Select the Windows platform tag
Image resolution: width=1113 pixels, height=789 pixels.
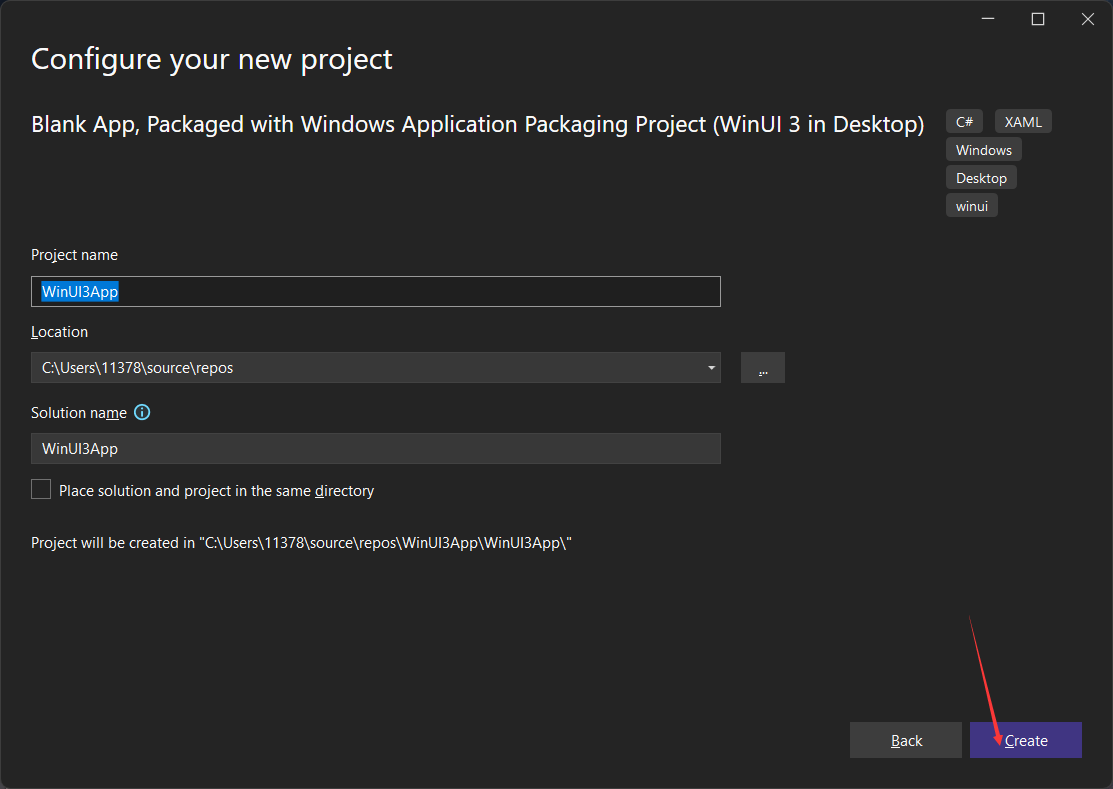(983, 149)
